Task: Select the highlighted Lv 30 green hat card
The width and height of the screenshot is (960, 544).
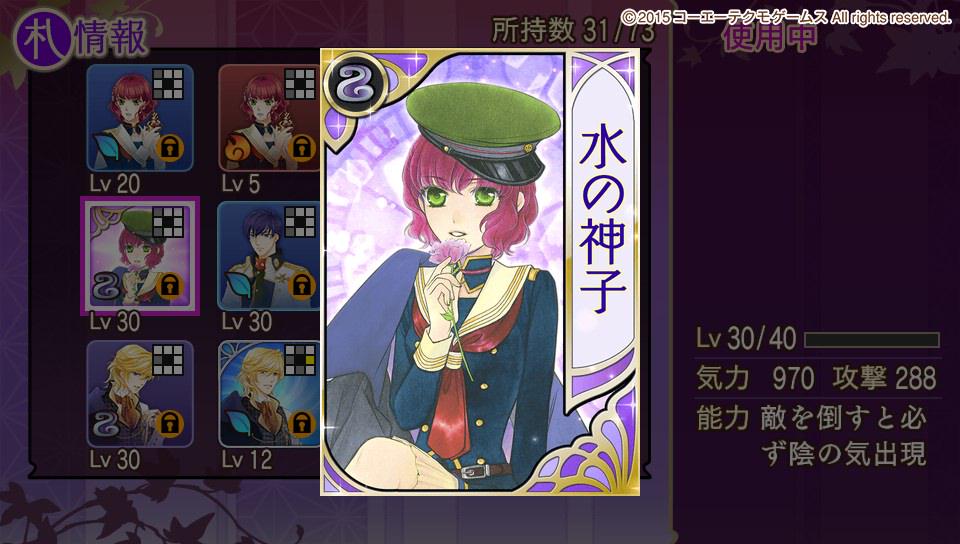Action: [x=140, y=256]
